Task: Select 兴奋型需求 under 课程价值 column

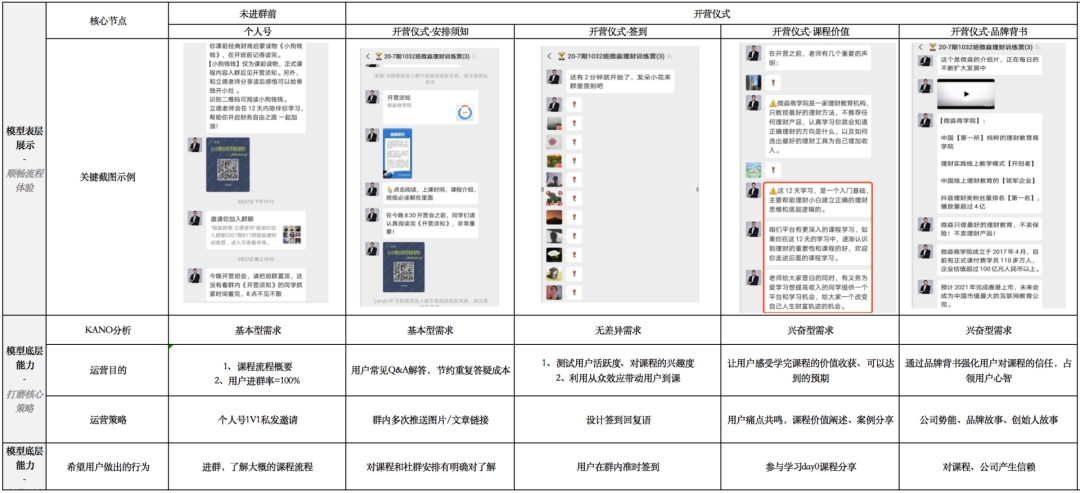Action: coord(810,330)
